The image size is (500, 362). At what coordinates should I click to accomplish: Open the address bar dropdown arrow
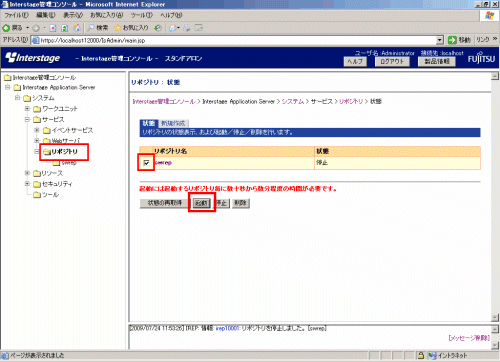pos(440,40)
